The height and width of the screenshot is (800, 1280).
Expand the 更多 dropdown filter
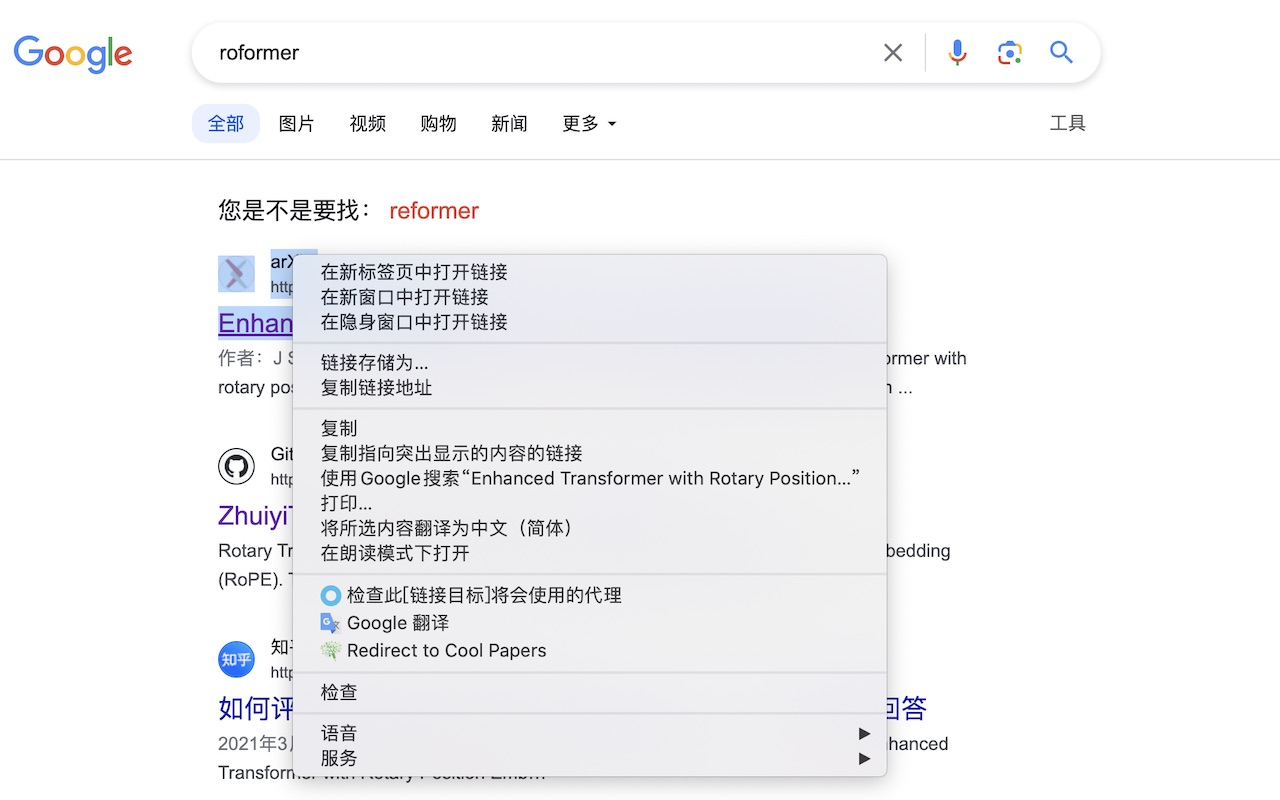pos(589,124)
